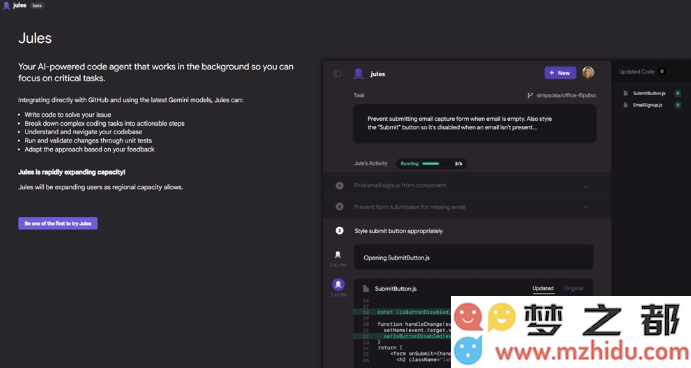Click the EmailSignup.js file icon in sidebar
The width and height of the screenshot is (691, 368).
625,105
